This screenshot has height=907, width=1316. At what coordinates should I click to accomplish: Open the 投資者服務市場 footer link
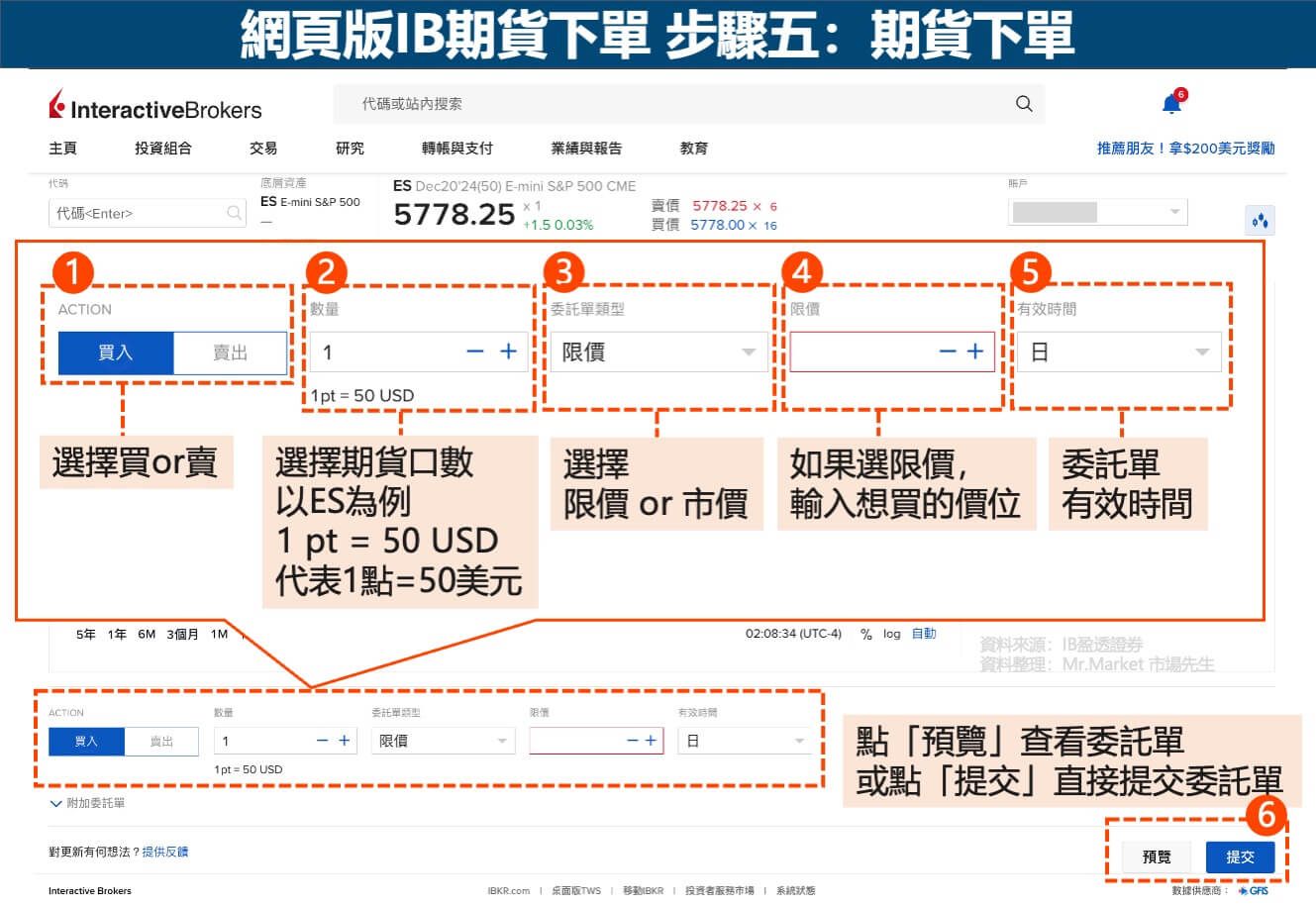720,891
